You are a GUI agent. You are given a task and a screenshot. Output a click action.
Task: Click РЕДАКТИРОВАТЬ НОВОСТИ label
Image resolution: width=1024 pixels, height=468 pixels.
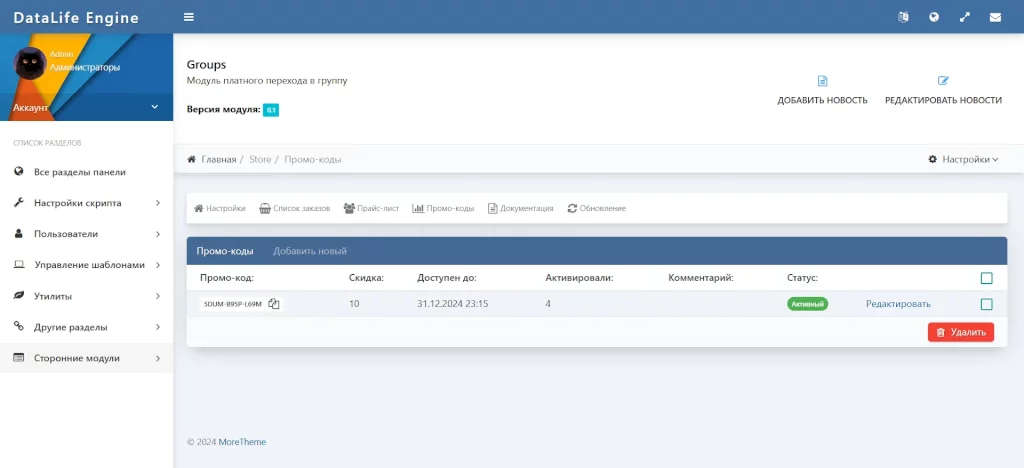[x=943, y=101]
